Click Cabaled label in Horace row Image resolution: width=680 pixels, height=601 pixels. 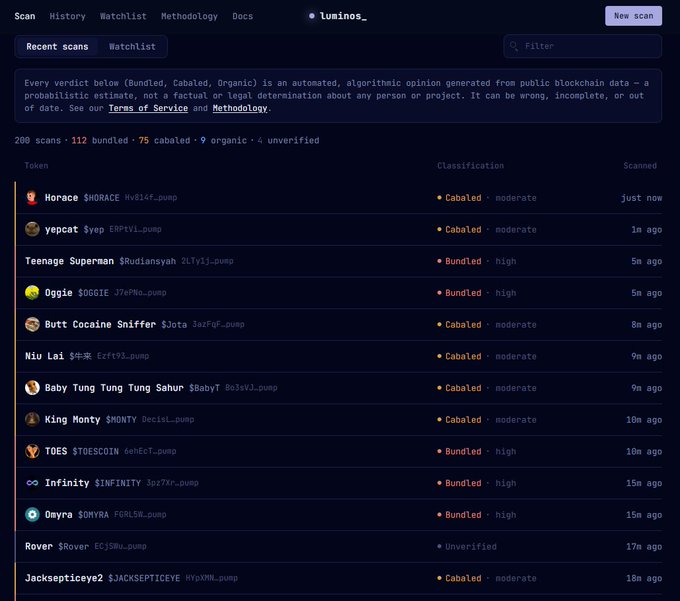463,198
